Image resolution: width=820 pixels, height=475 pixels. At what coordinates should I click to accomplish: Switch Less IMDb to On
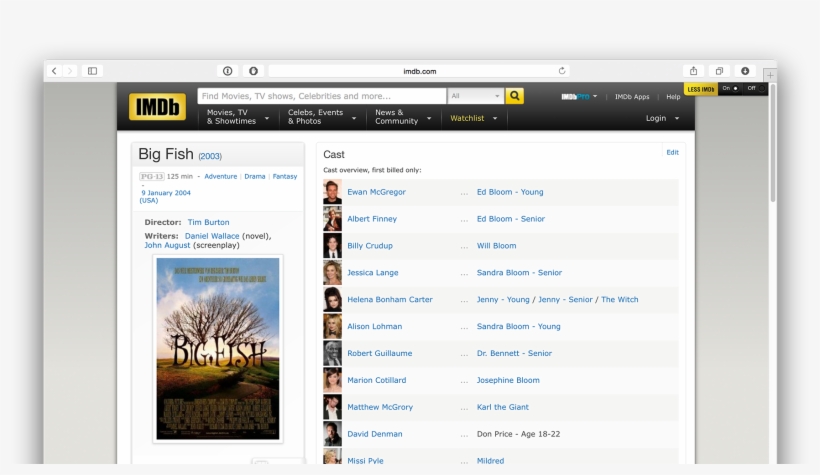[x=730, y=88]
